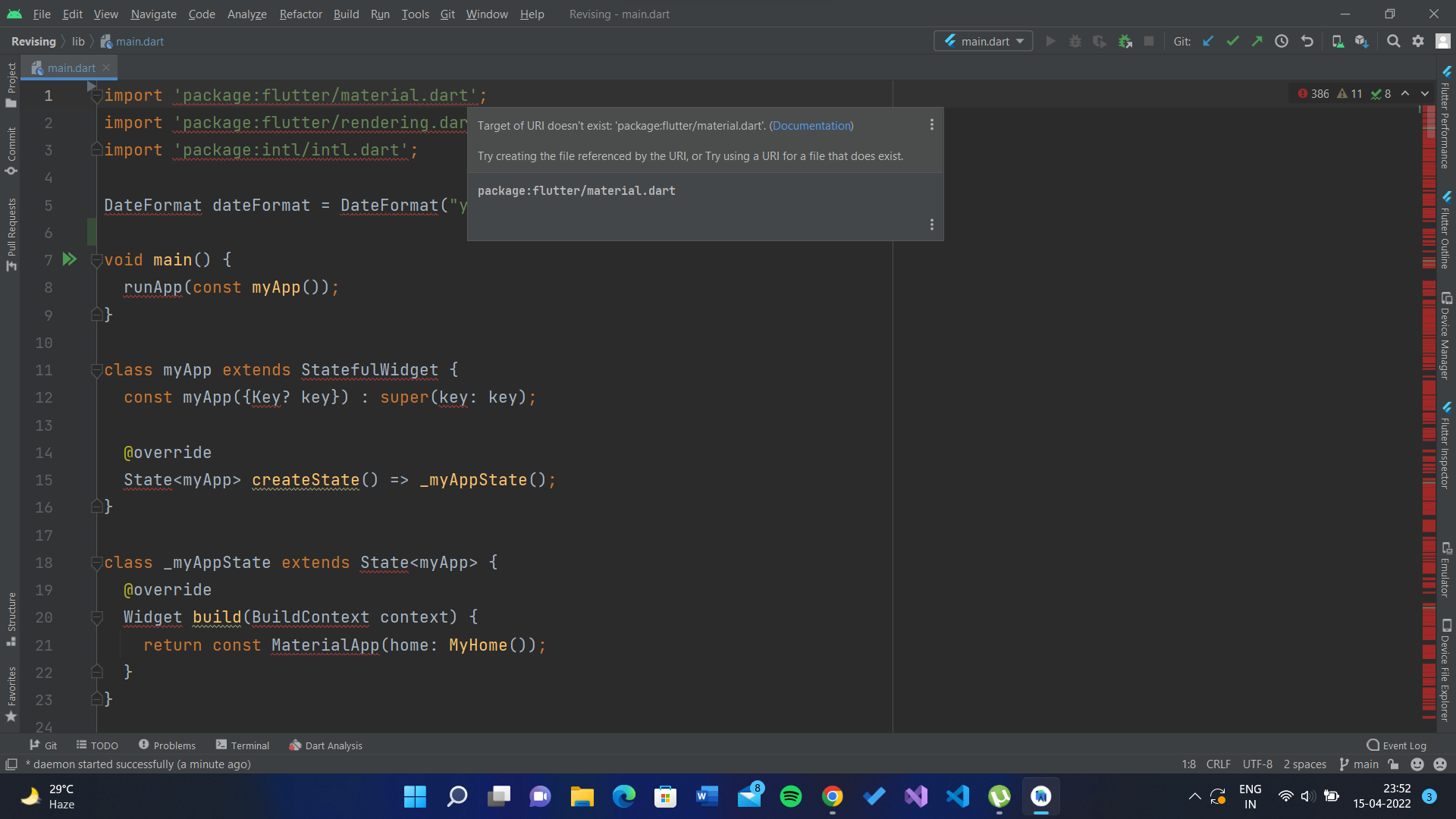Open the CRLF line separator selector

pos(1218,764)
